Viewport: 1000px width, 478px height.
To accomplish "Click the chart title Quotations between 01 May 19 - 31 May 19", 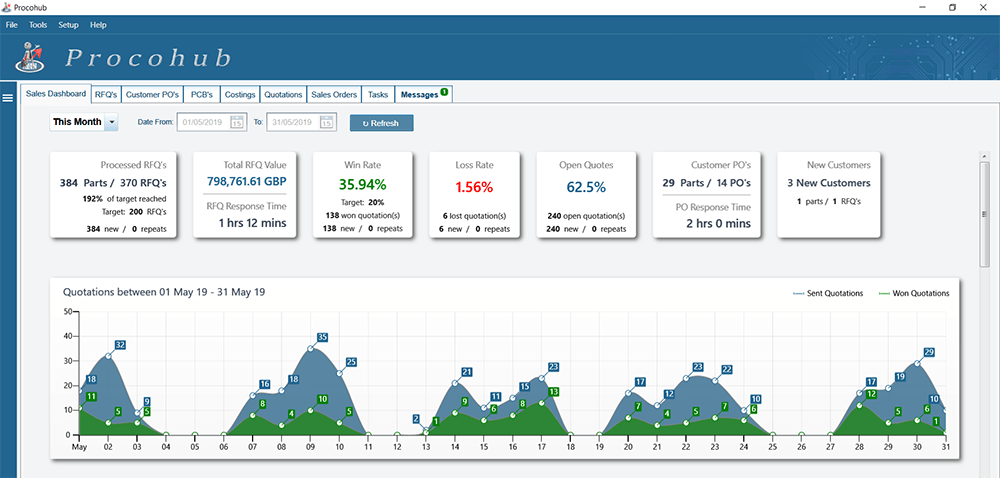I will [164, 292].
